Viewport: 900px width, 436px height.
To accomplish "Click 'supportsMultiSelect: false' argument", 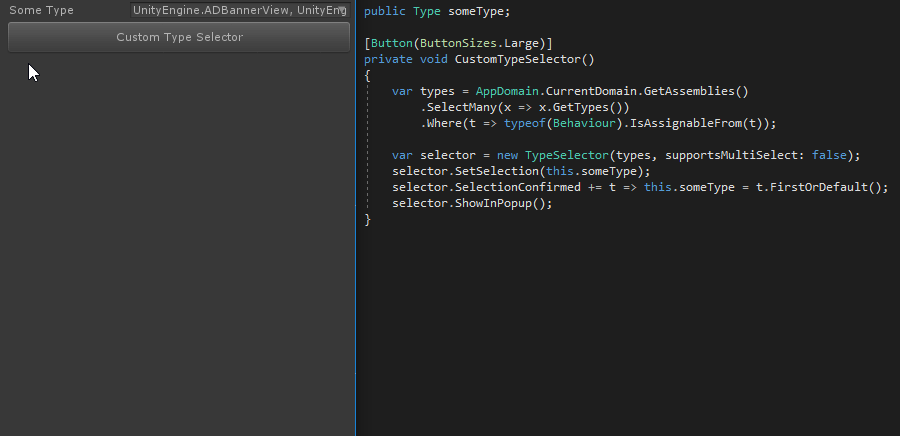I will coord(756,155).
